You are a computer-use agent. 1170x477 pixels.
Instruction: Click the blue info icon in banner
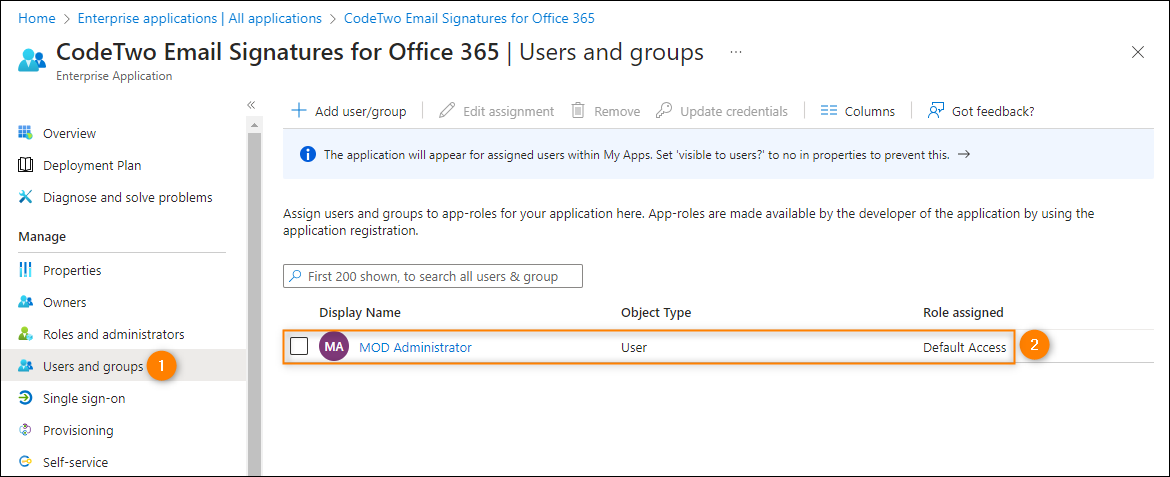[x=307, y=155]
